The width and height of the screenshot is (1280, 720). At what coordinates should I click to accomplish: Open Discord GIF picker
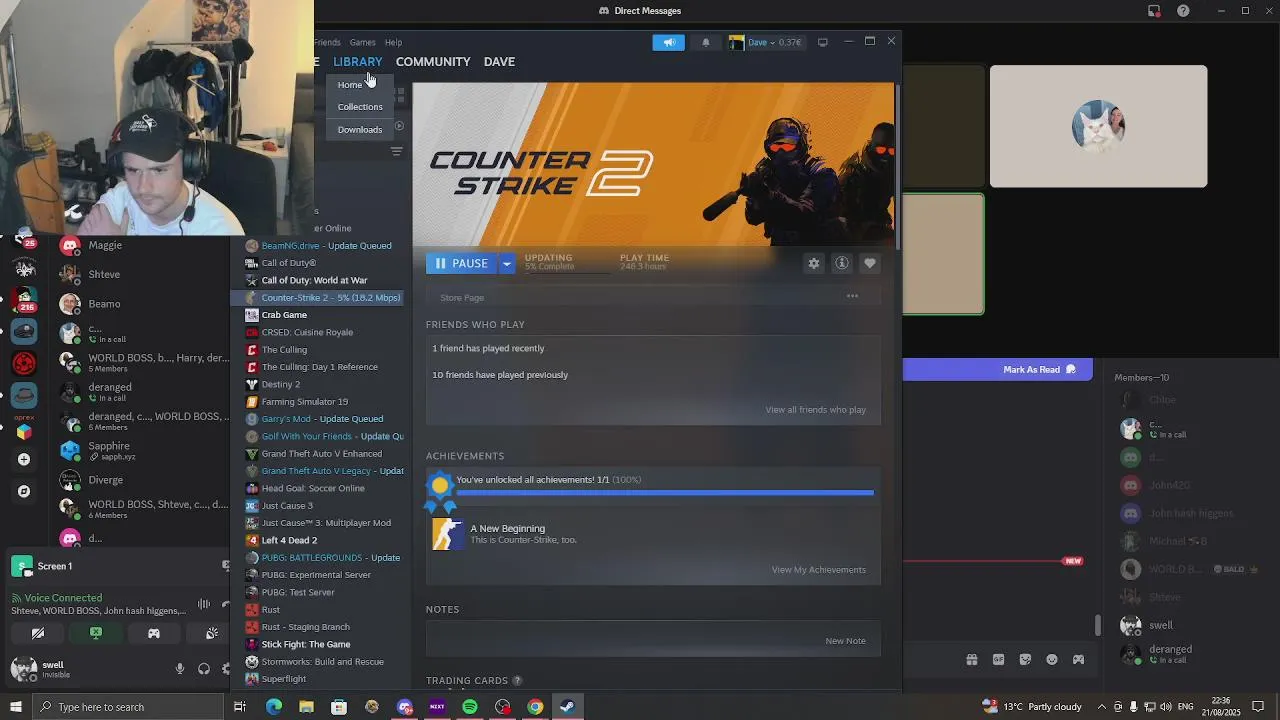pyautogui.click(x=998, y=660)
